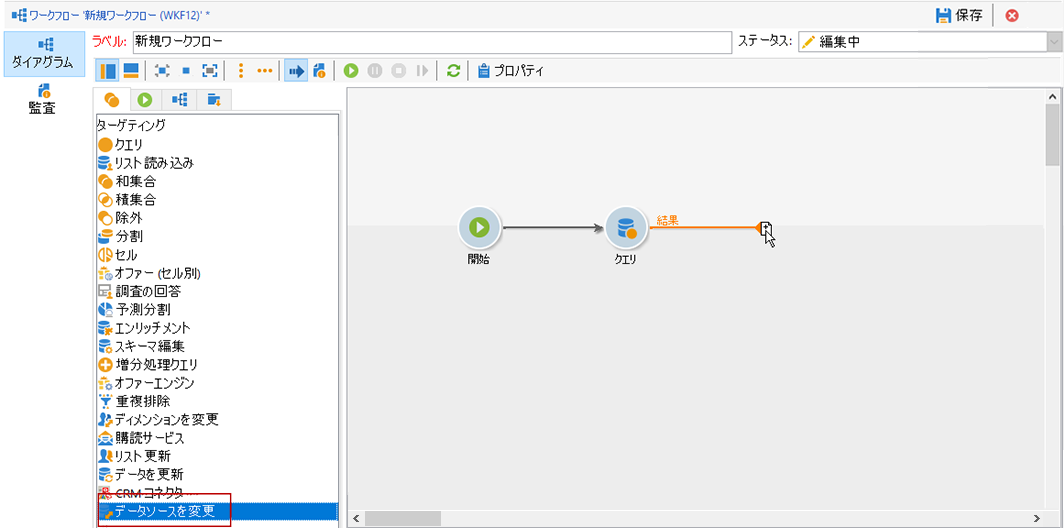Click the horizontal scrollbar right arrow
This screenshot has height=528, width=1064.
1035,517
